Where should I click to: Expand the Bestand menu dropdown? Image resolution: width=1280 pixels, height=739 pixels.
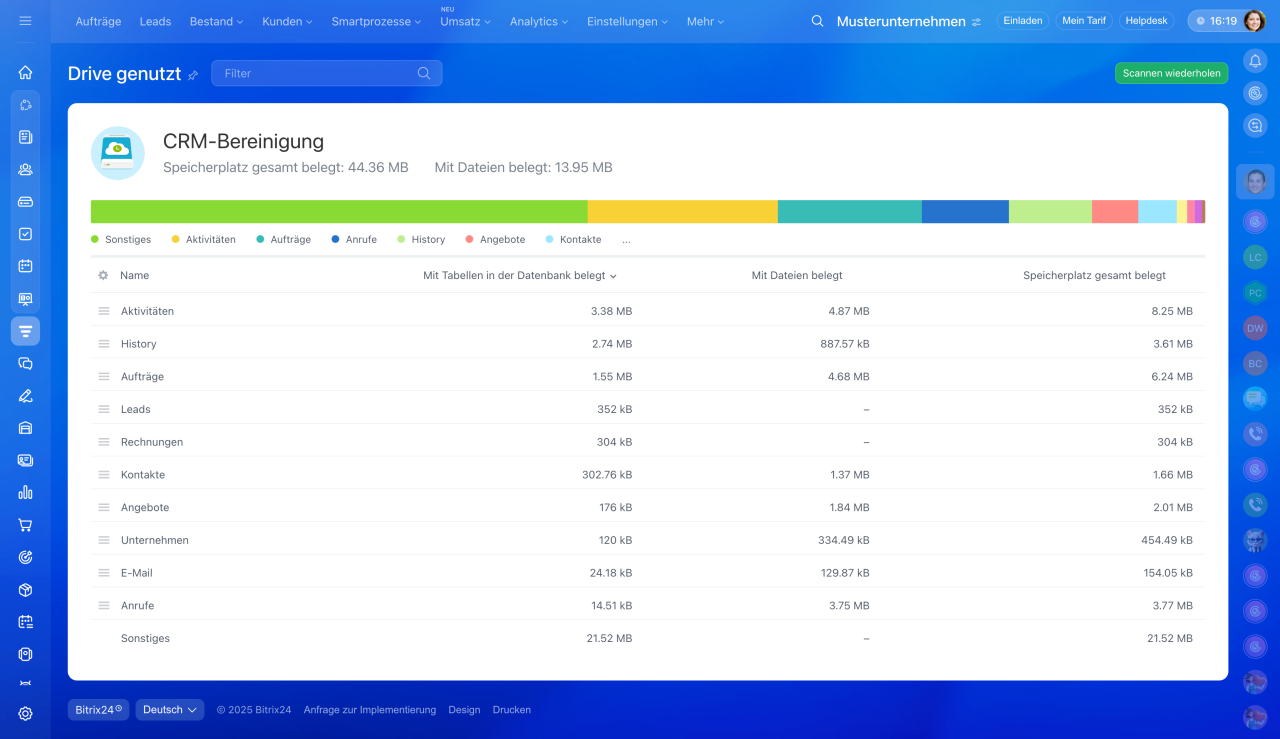[x=216, y=21]
